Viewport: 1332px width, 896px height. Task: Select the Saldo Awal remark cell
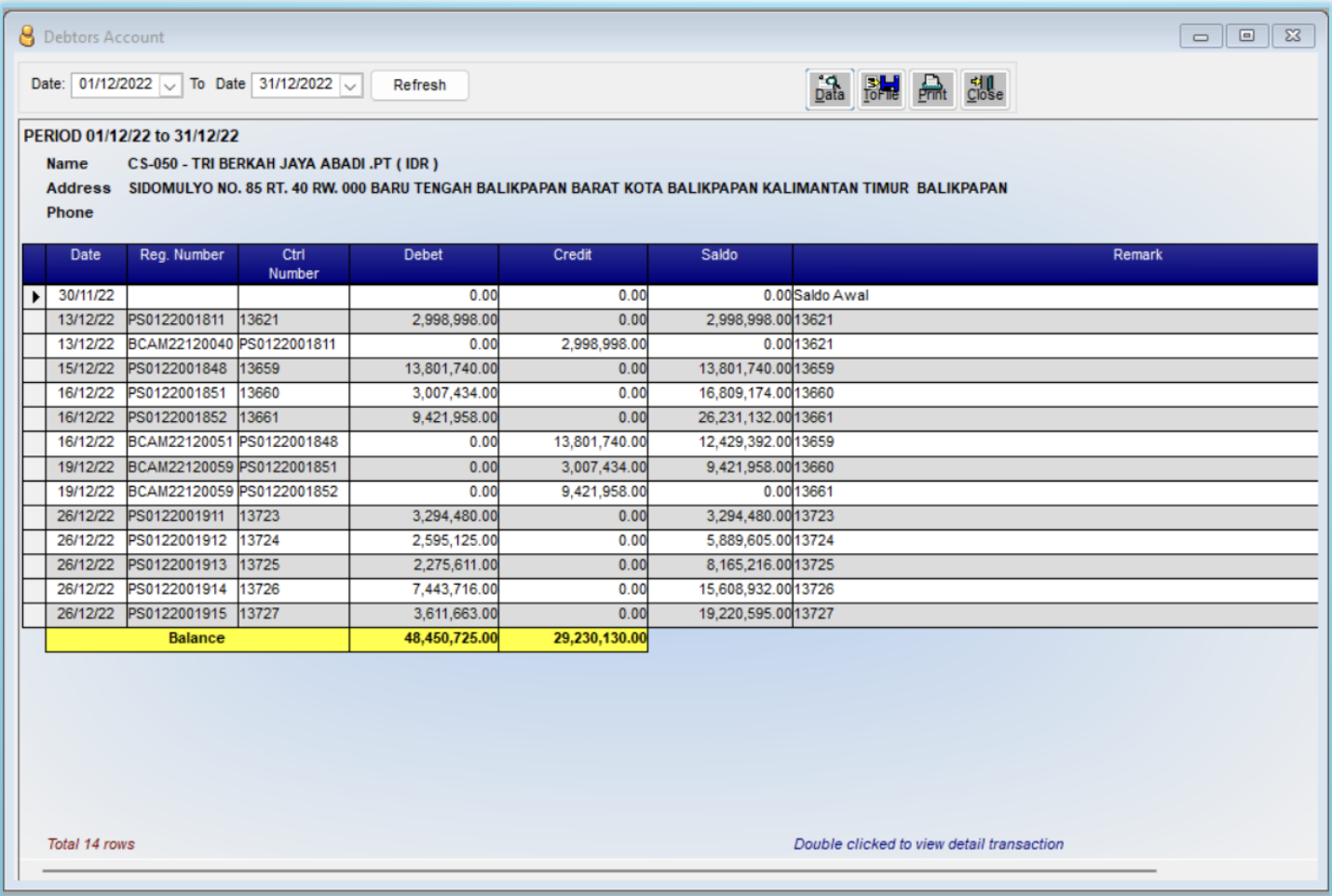[x=1055, y=295]
